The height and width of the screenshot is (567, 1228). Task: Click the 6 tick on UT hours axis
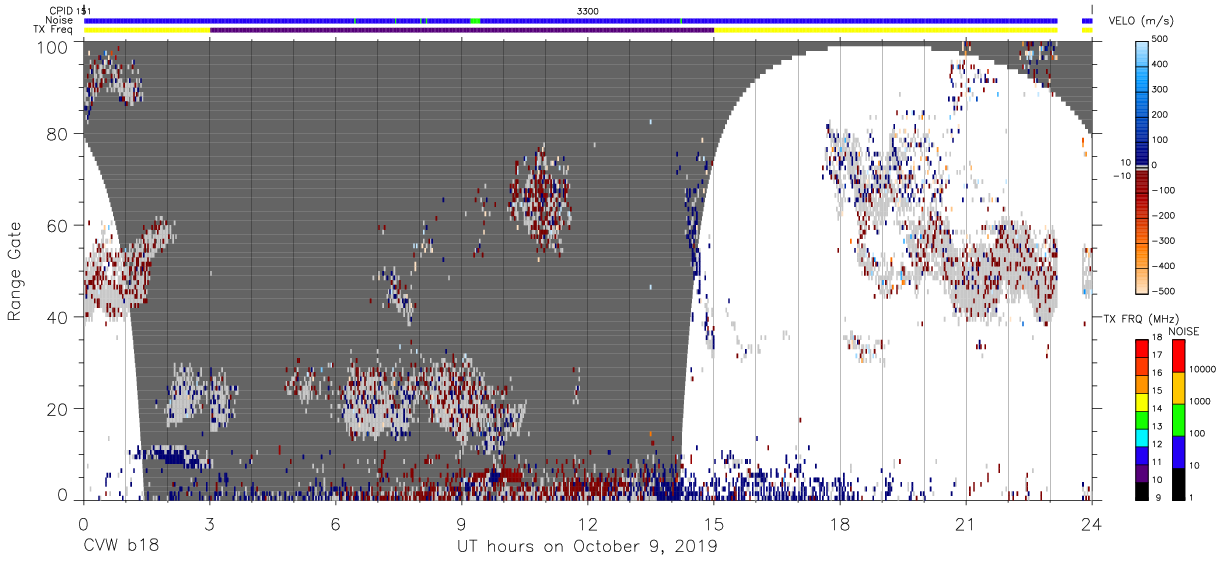tap(335, 523)
